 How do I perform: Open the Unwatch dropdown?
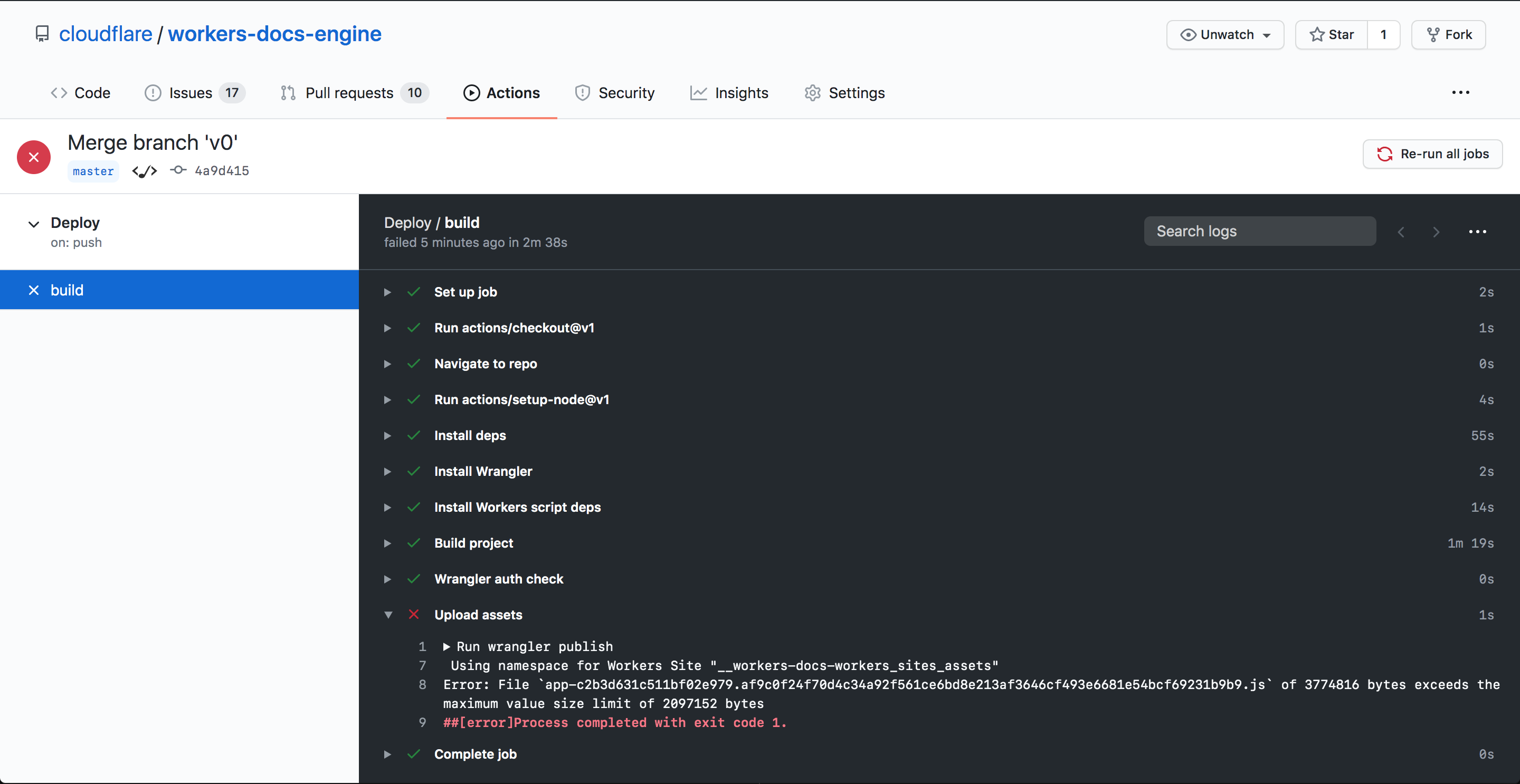coord(1225,35)
